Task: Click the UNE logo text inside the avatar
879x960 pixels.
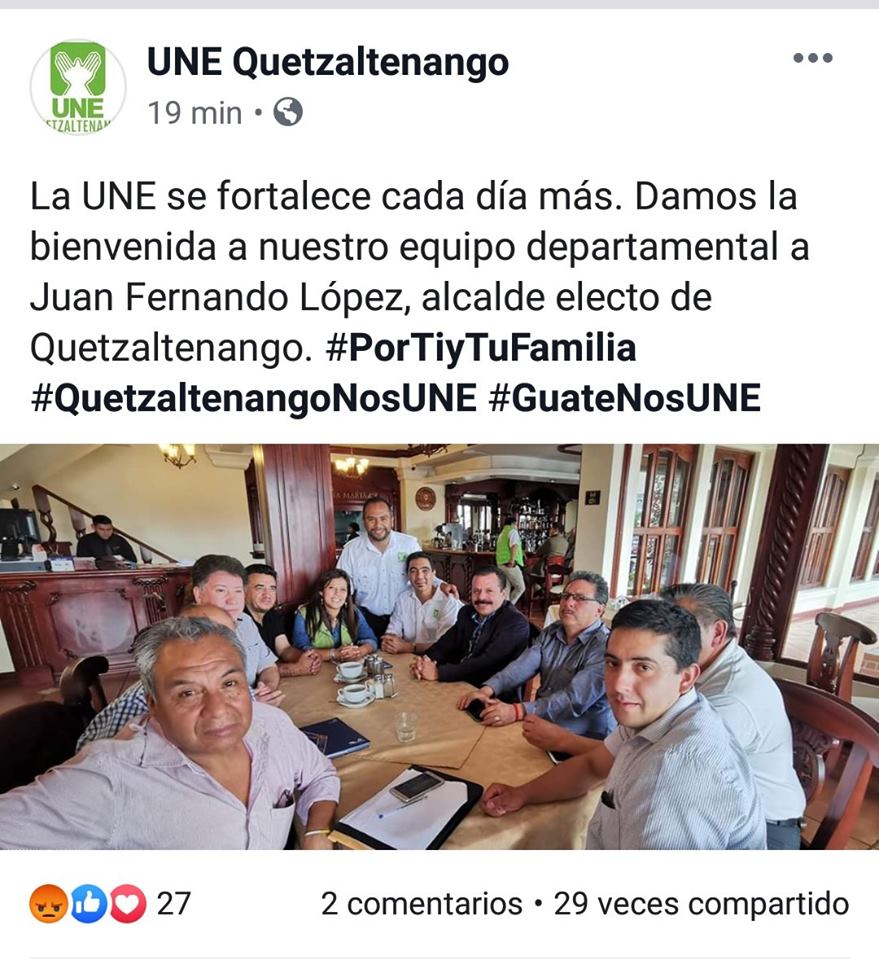Action: 78,107
